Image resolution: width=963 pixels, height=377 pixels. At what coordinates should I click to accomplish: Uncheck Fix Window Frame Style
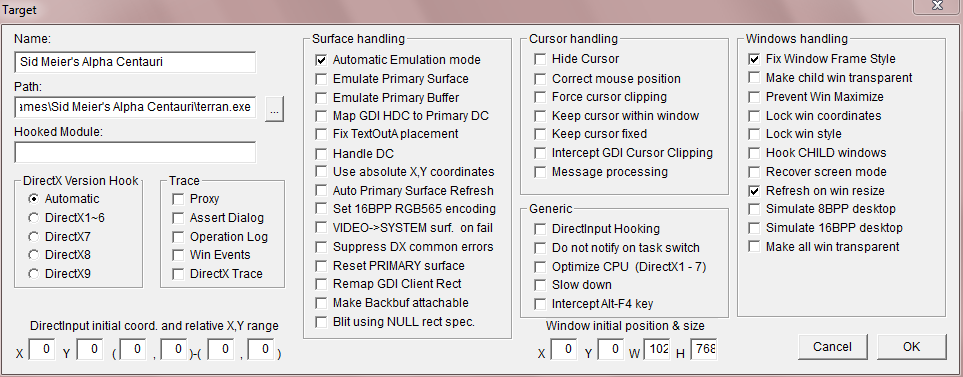coord(754,60)
